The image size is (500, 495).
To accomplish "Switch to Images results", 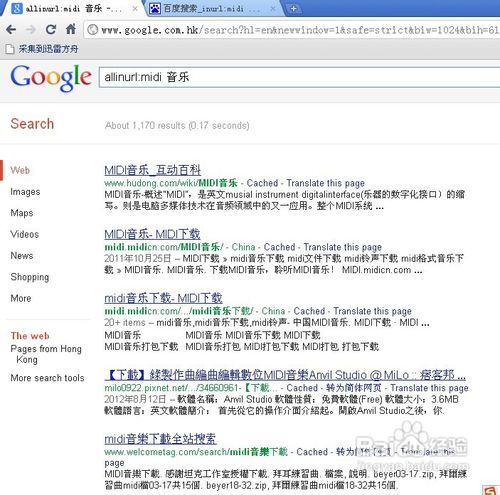I will pos(25,192).
